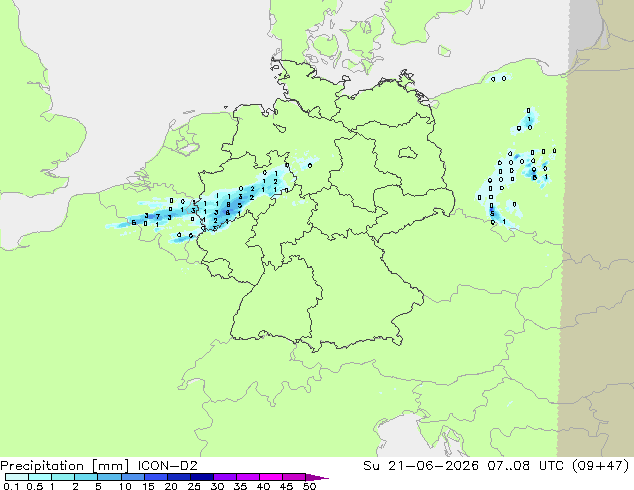This screenshot has width=634, height=490.
Task: Select legend color between 20 and 25
Action: pyautogui.click(x=179, y=477)
